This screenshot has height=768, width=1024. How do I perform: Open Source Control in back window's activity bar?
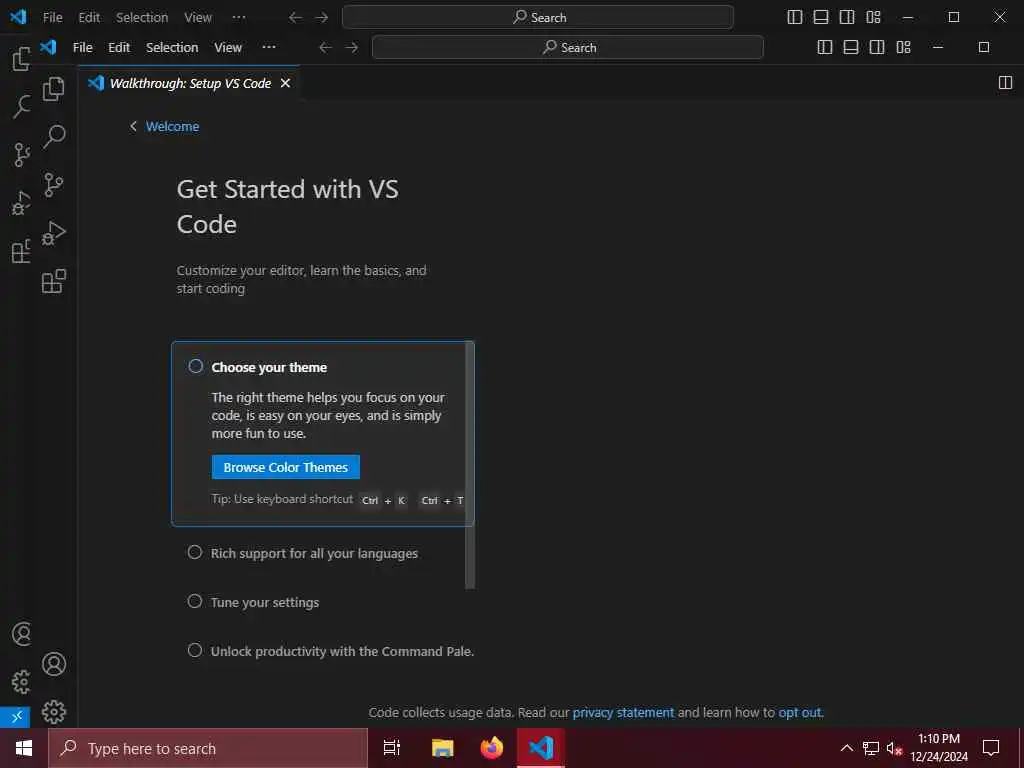[x=22, y=155]
